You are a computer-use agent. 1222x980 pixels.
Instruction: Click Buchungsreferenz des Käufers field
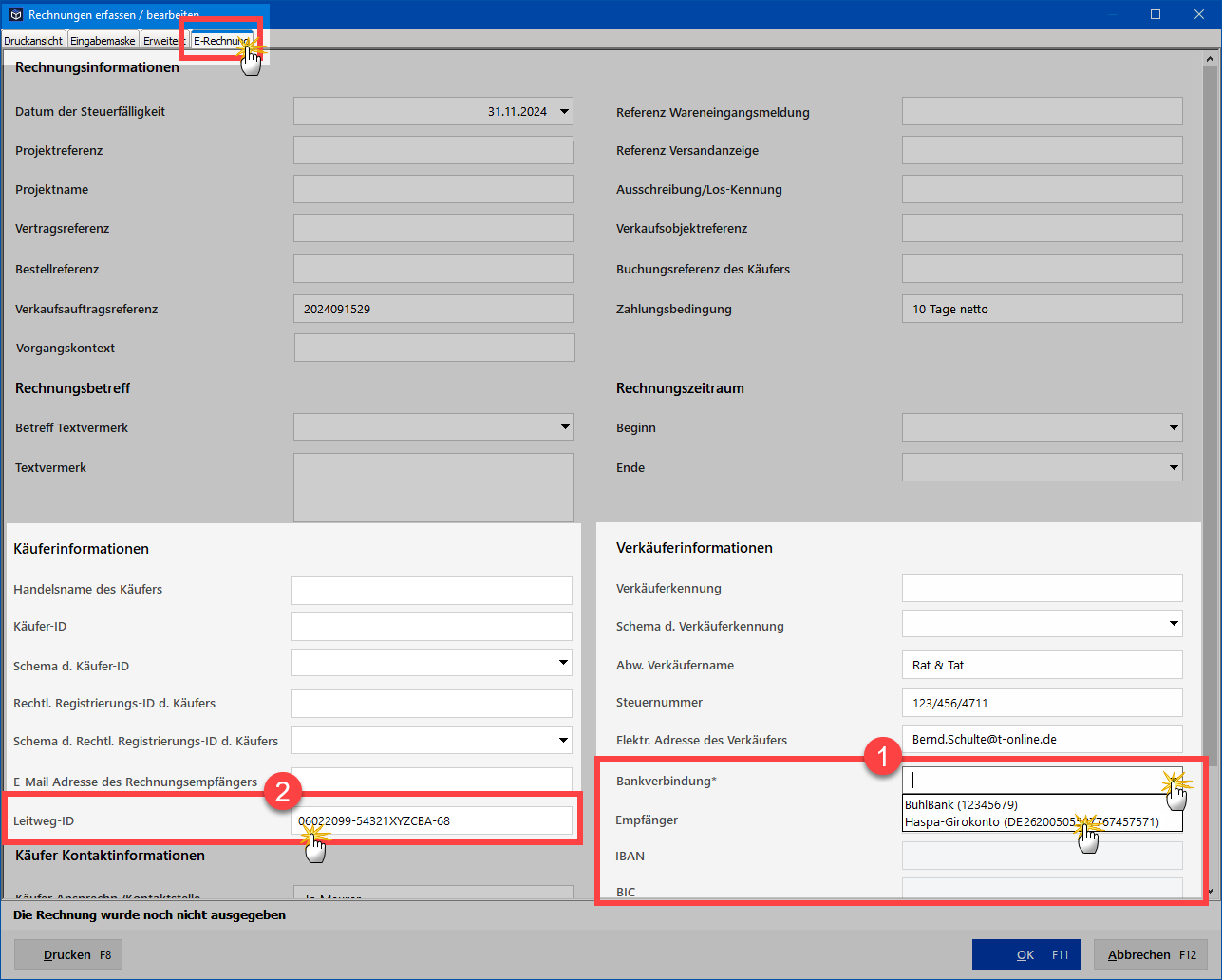pyautogui.click(x=1043, y=269)
